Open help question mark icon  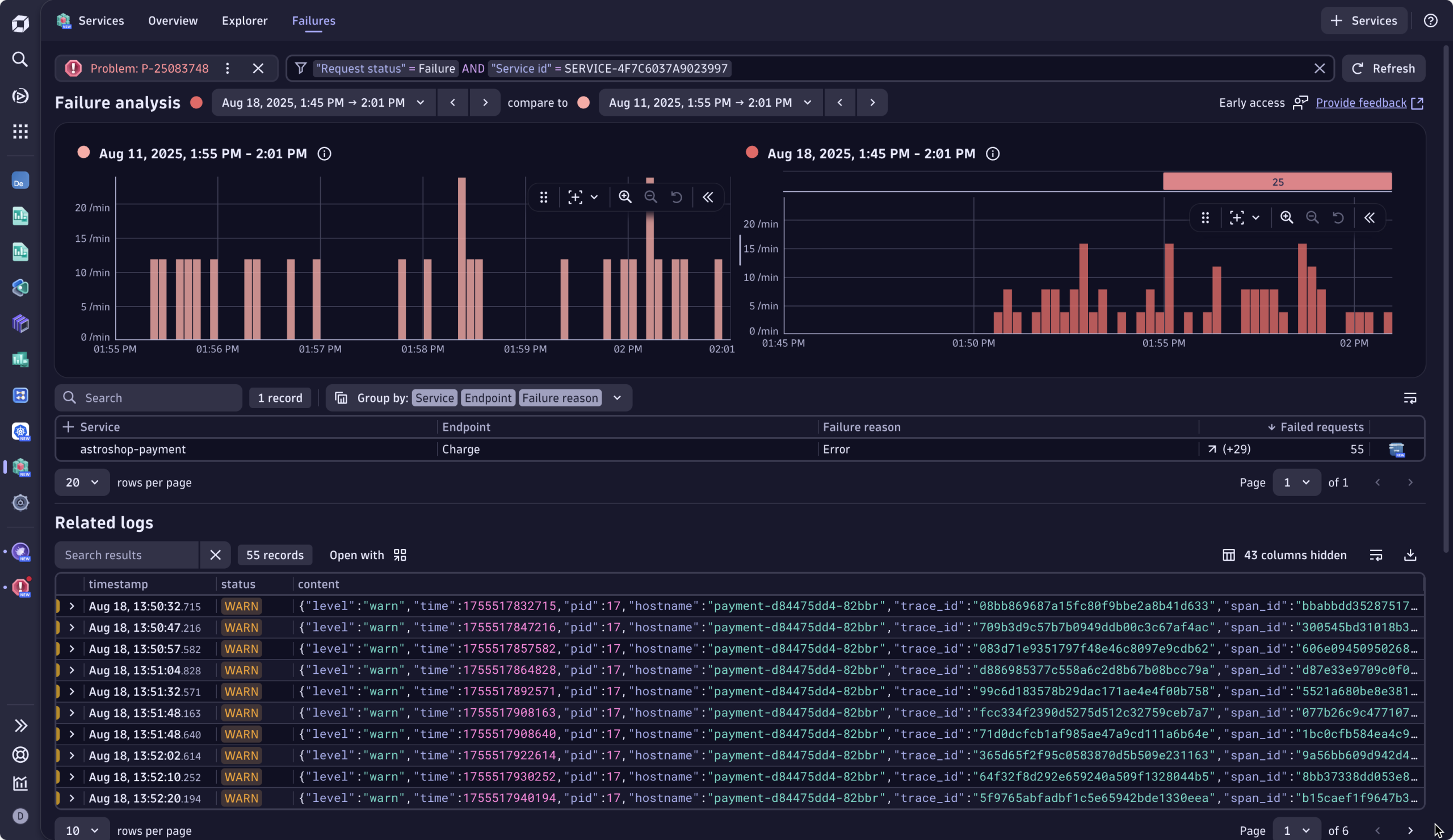pos(1430,21)
